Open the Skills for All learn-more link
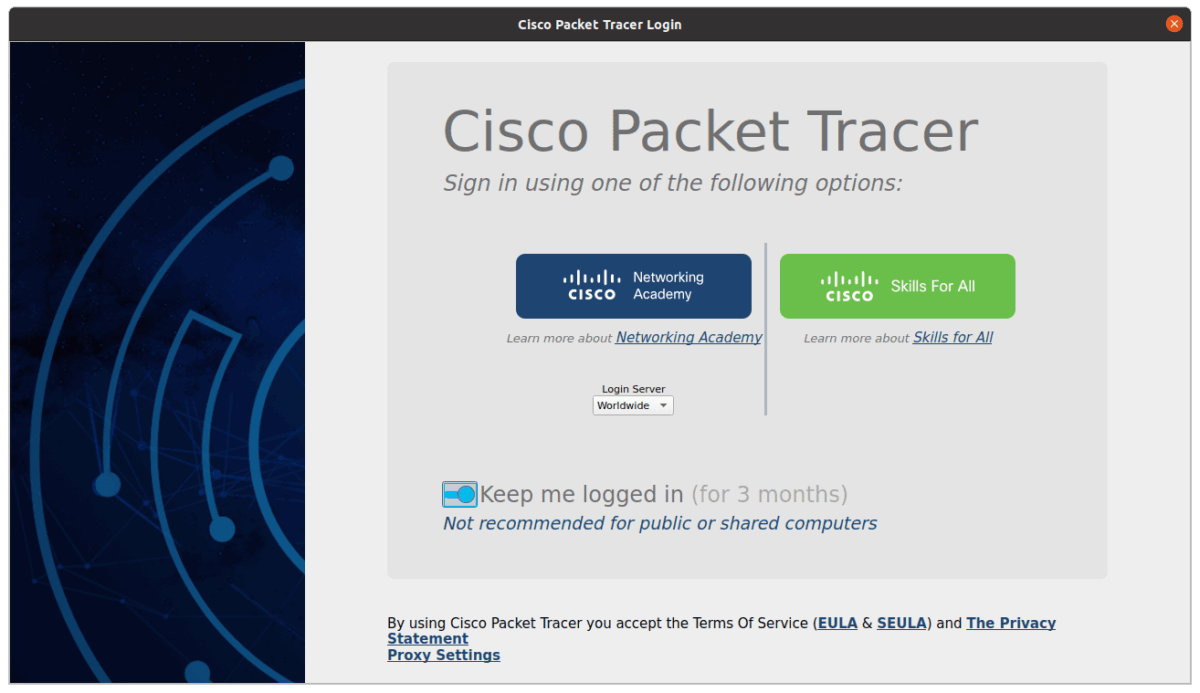The image size is (1200, 693). [x=952, y=338]
